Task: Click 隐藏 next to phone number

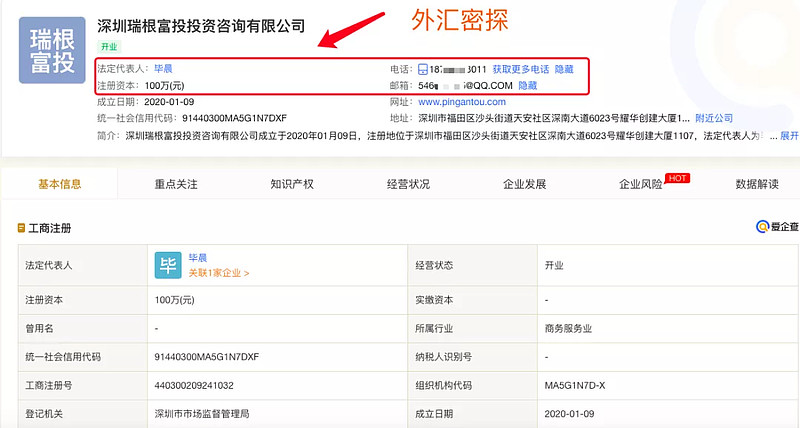Action: (x=564, y=69)
